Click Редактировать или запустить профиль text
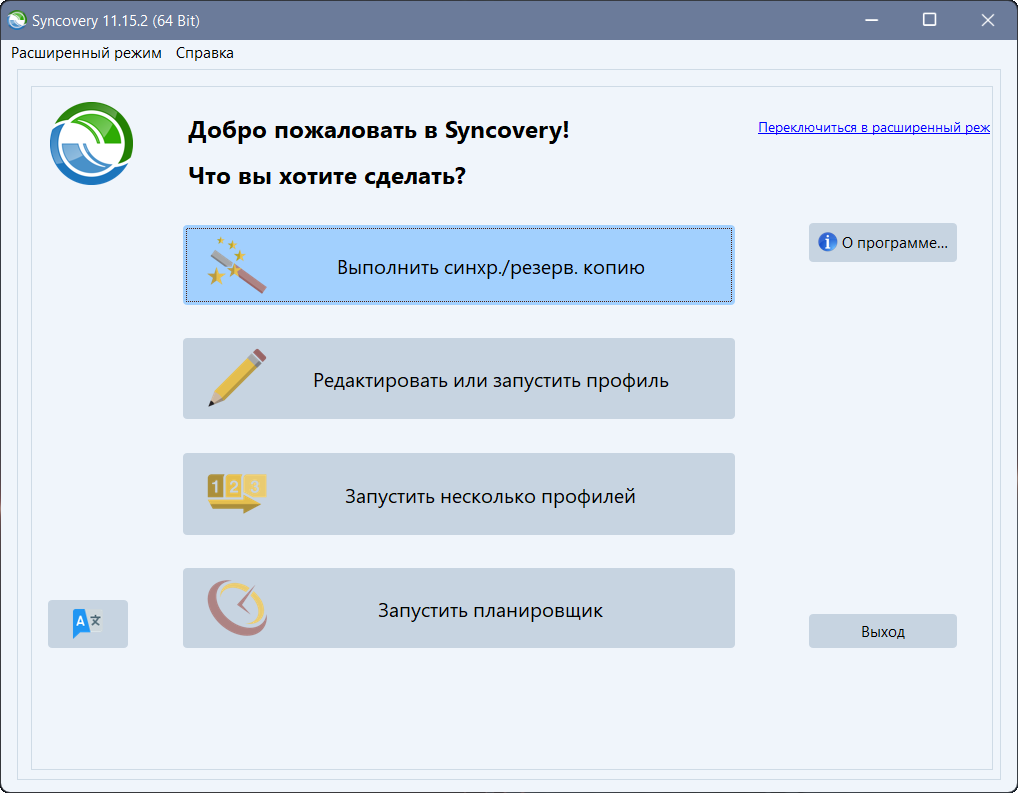Screen dimensions: 1018x793 (491, 381)
